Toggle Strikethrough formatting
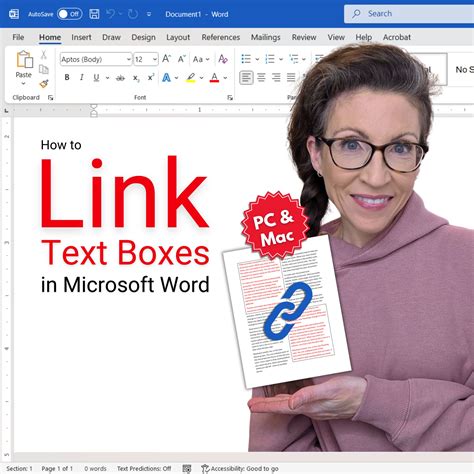The height and width of the screenshot is (474, 474). [x=120, y=78]
